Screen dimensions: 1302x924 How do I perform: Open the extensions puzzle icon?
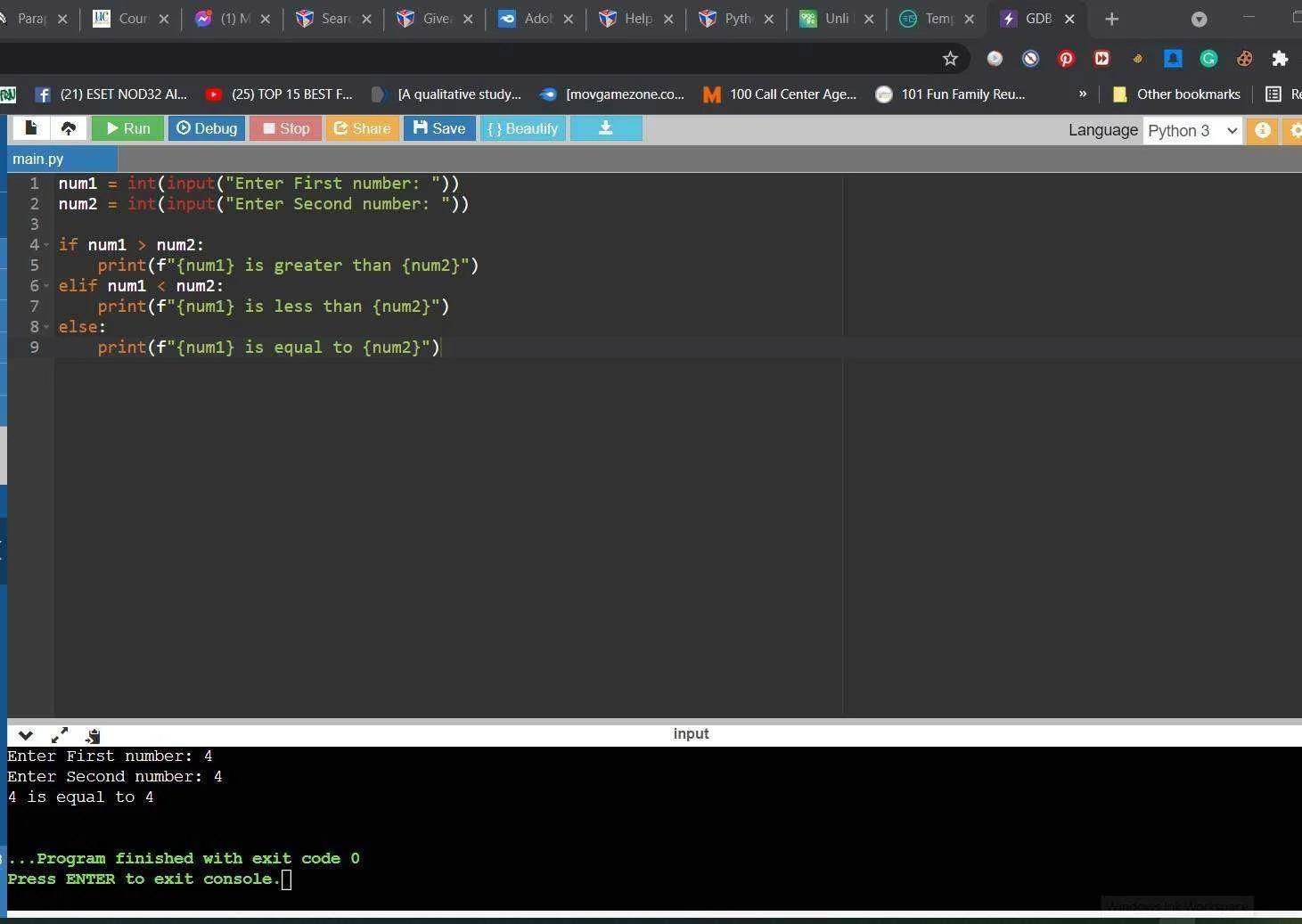tap(1280, 59)
